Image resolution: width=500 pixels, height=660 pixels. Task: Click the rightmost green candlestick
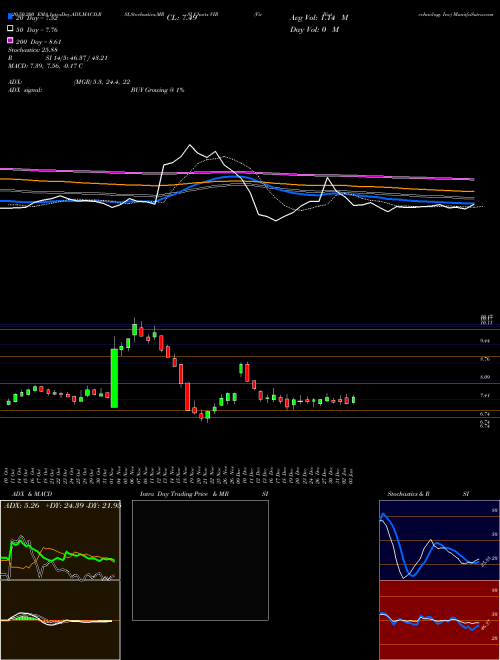[354, 399]
